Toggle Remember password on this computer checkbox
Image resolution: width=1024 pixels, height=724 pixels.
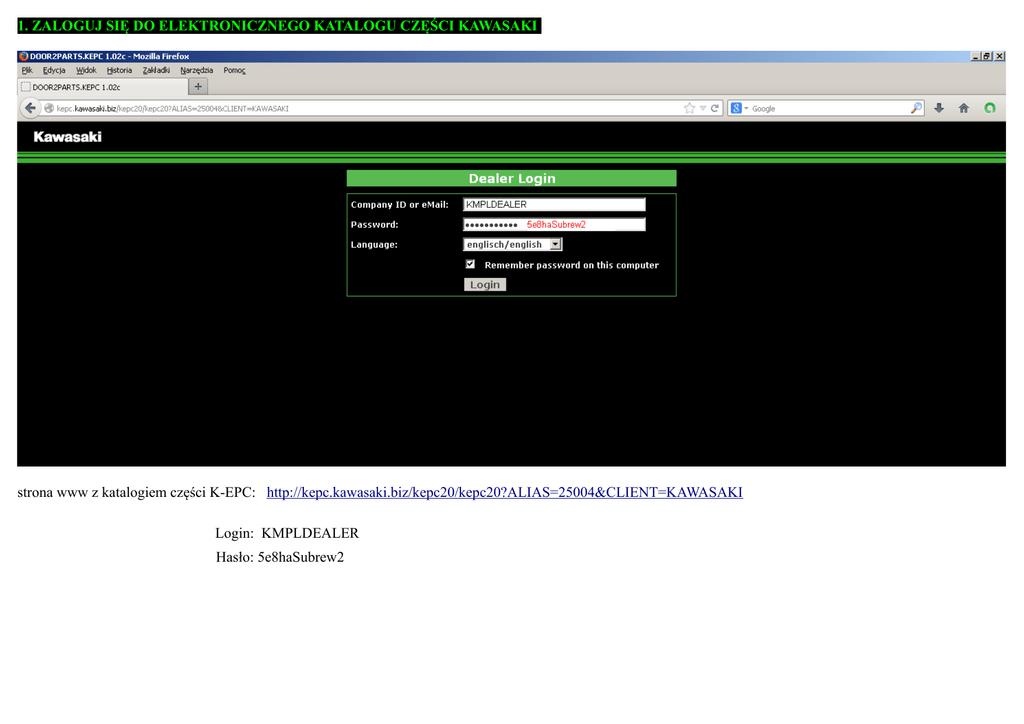point(470,265)
